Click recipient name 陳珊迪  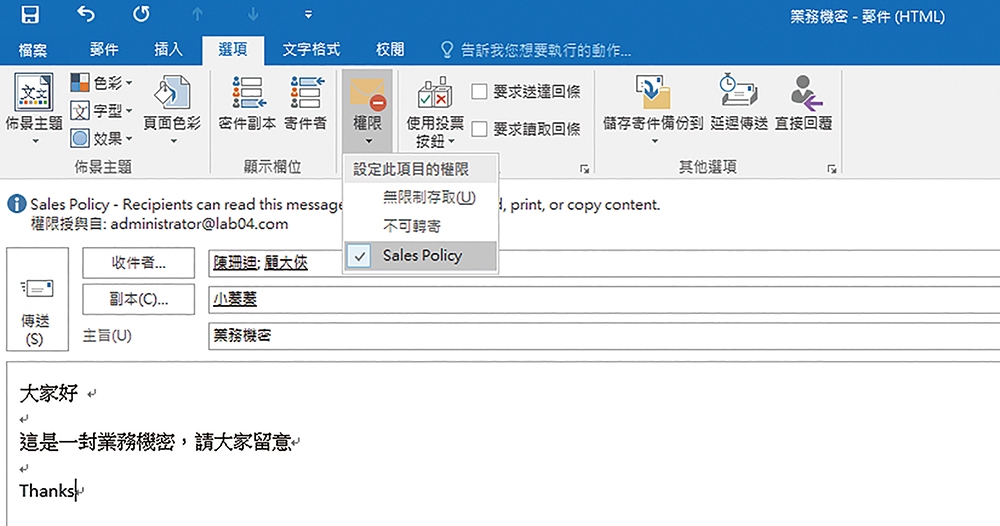click(235, 263)
